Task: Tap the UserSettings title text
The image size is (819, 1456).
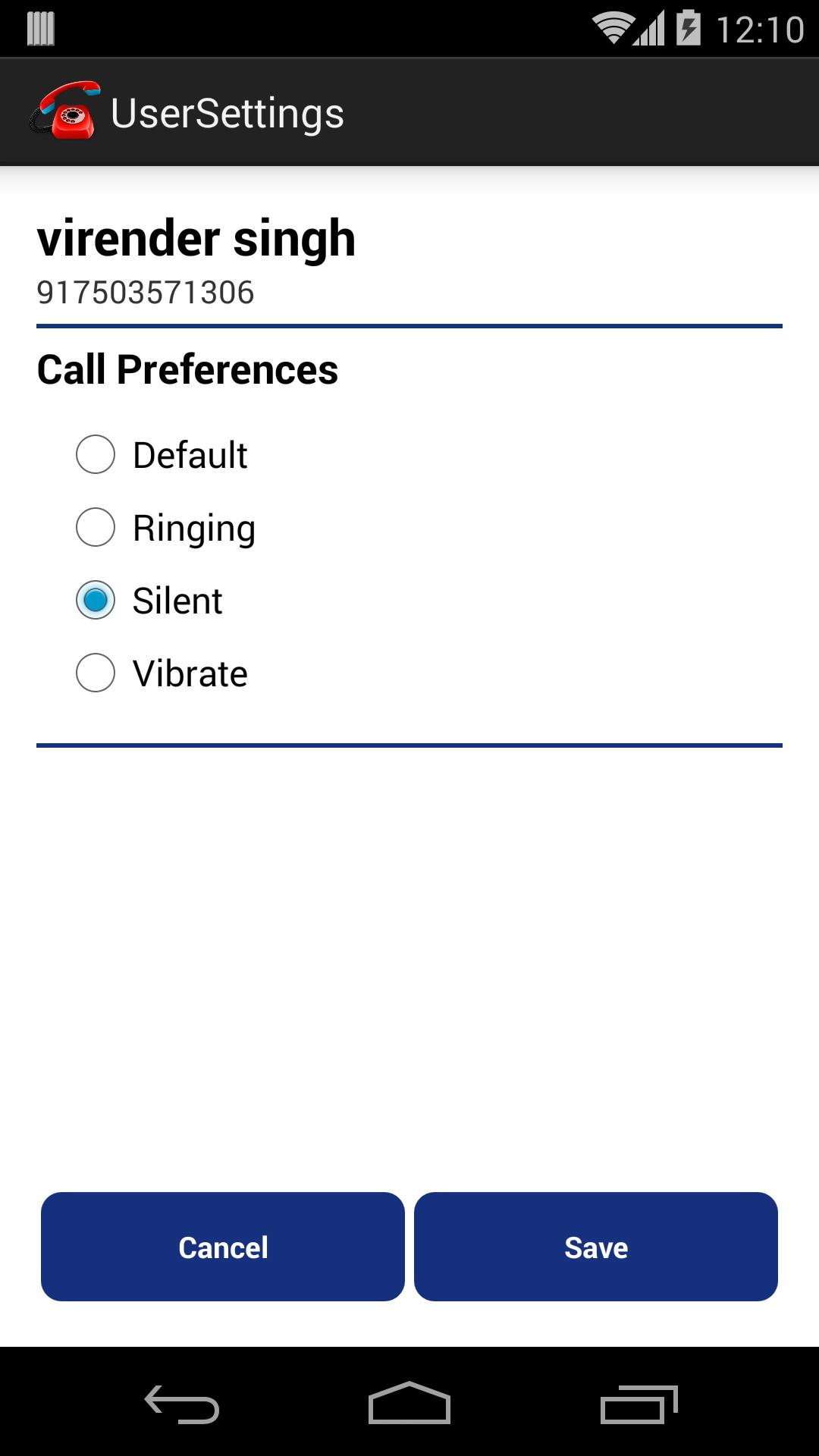Action: (227, 114)
